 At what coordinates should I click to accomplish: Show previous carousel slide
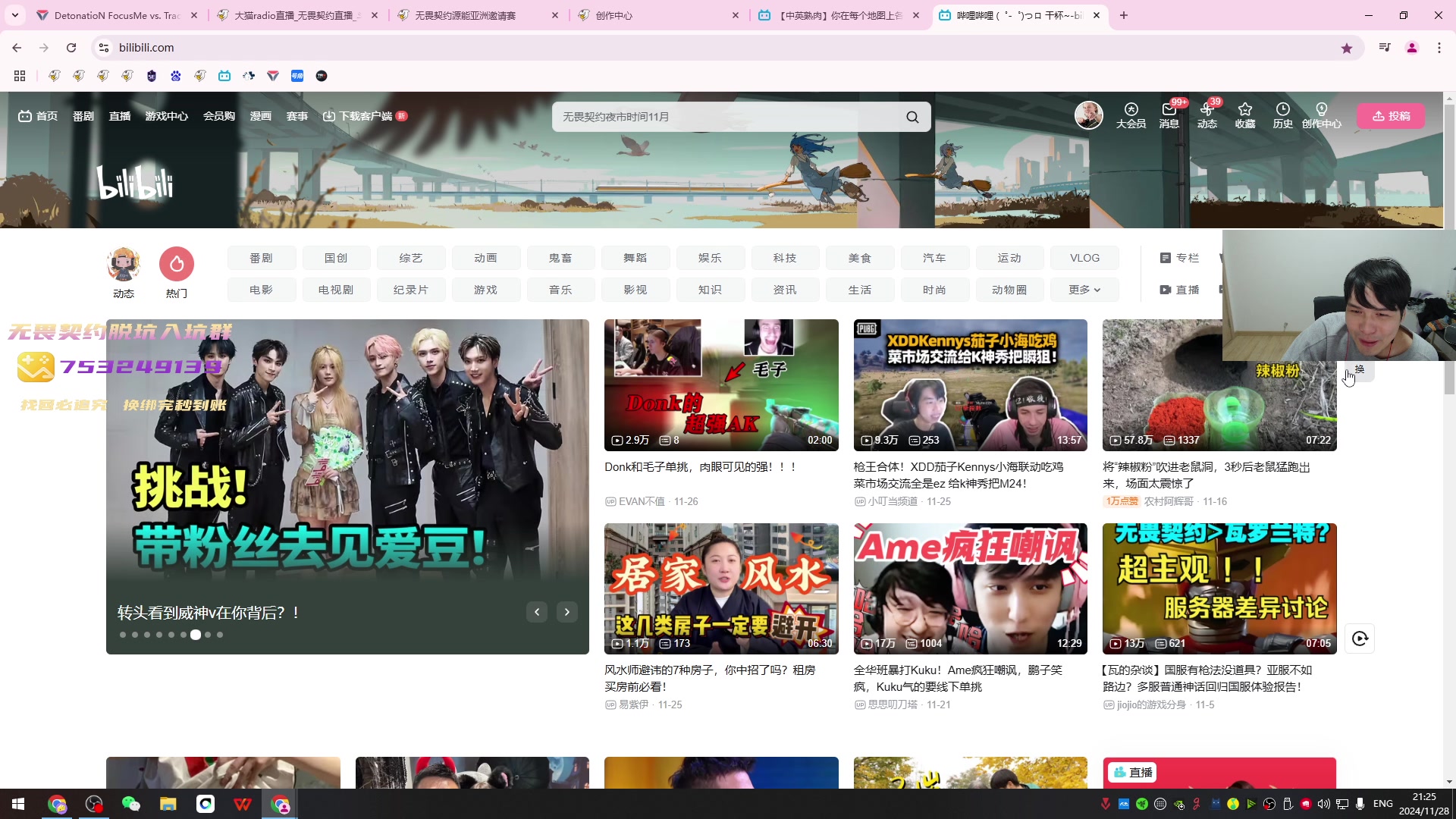tap(537, 612)
